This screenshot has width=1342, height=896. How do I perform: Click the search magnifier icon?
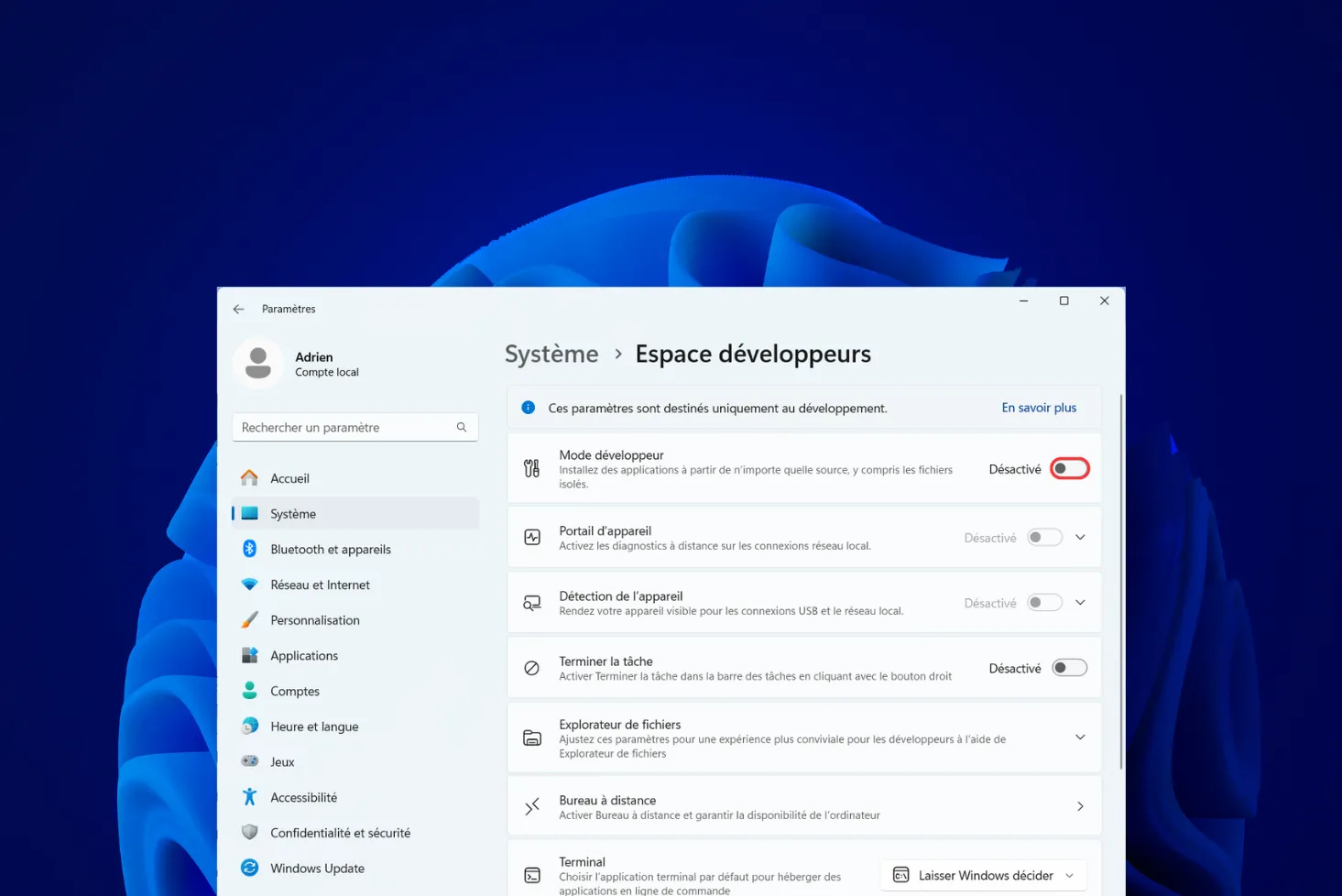tap(462, 428)
